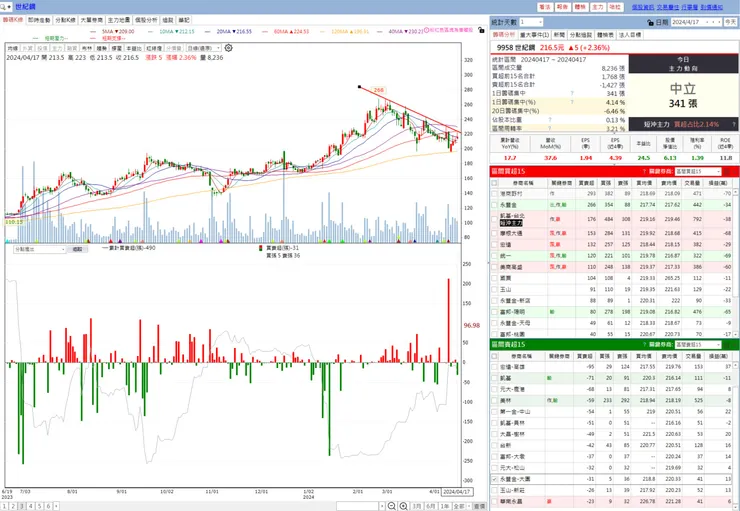Open the 重大事件(1) tab
This screenshot has height=511, width=740.
534,35
